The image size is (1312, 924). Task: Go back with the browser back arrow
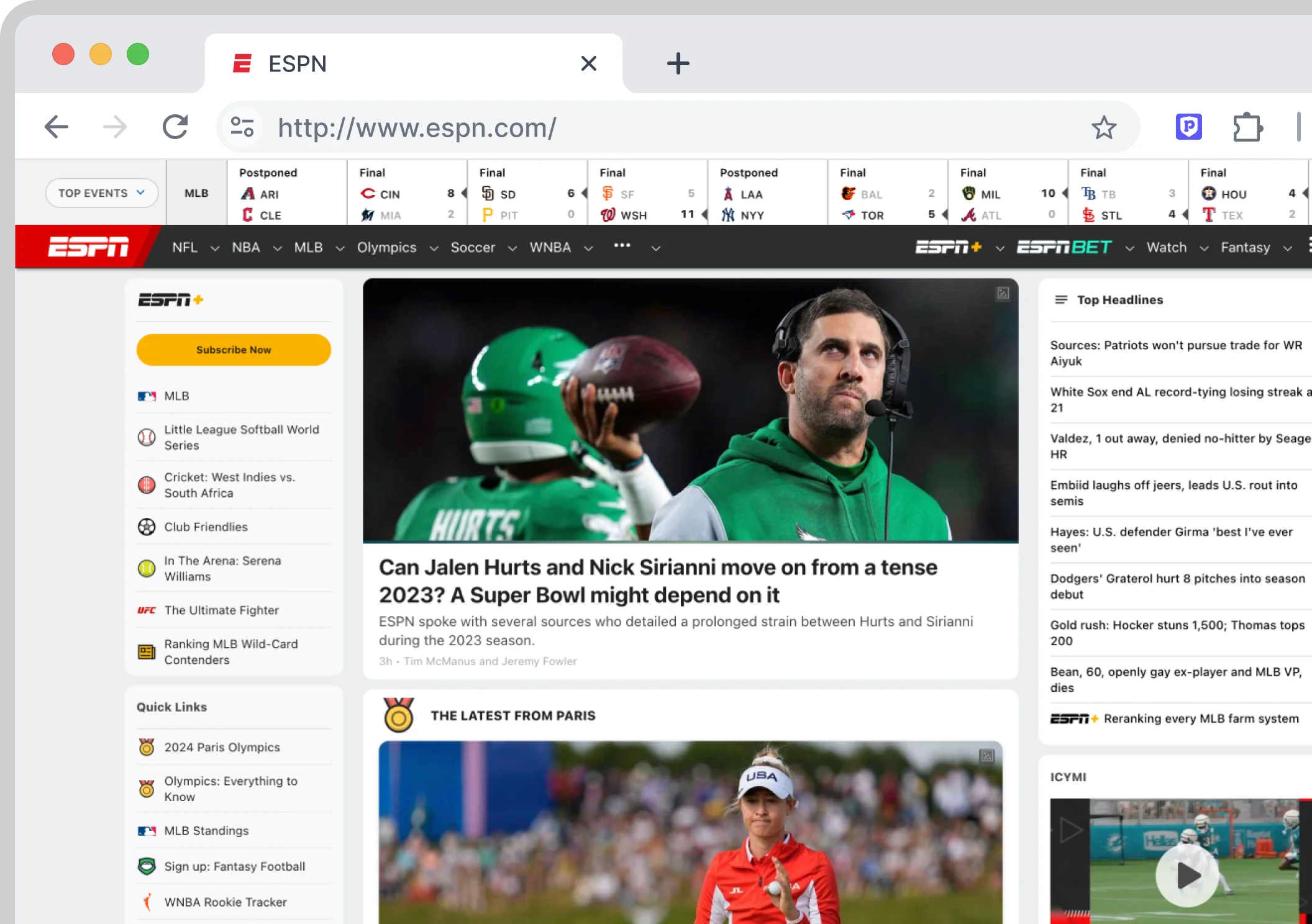point(57,127)
